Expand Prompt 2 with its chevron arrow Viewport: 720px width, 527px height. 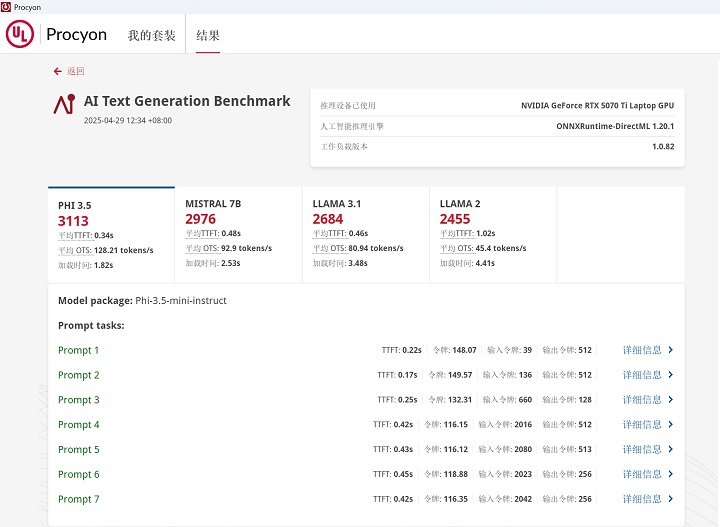pos(670,375)
